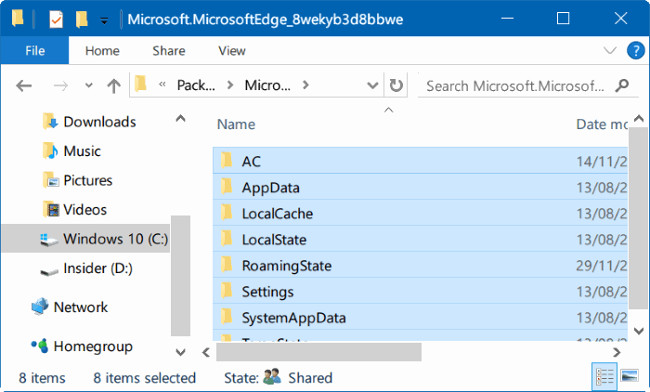Click the New folder icon in title bar
This screenshot has height=392, width=650.
[x=82, y=19]
